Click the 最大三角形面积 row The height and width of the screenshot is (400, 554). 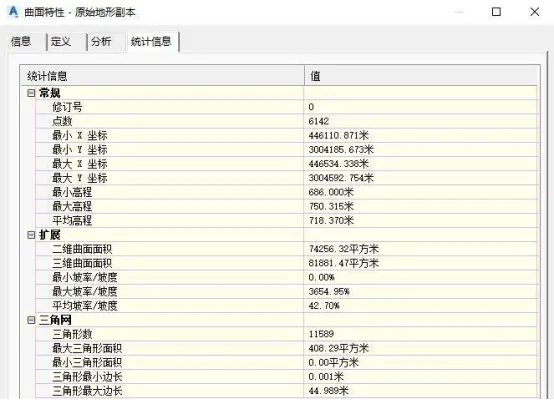pyautogui.click(x=286, y=348)
